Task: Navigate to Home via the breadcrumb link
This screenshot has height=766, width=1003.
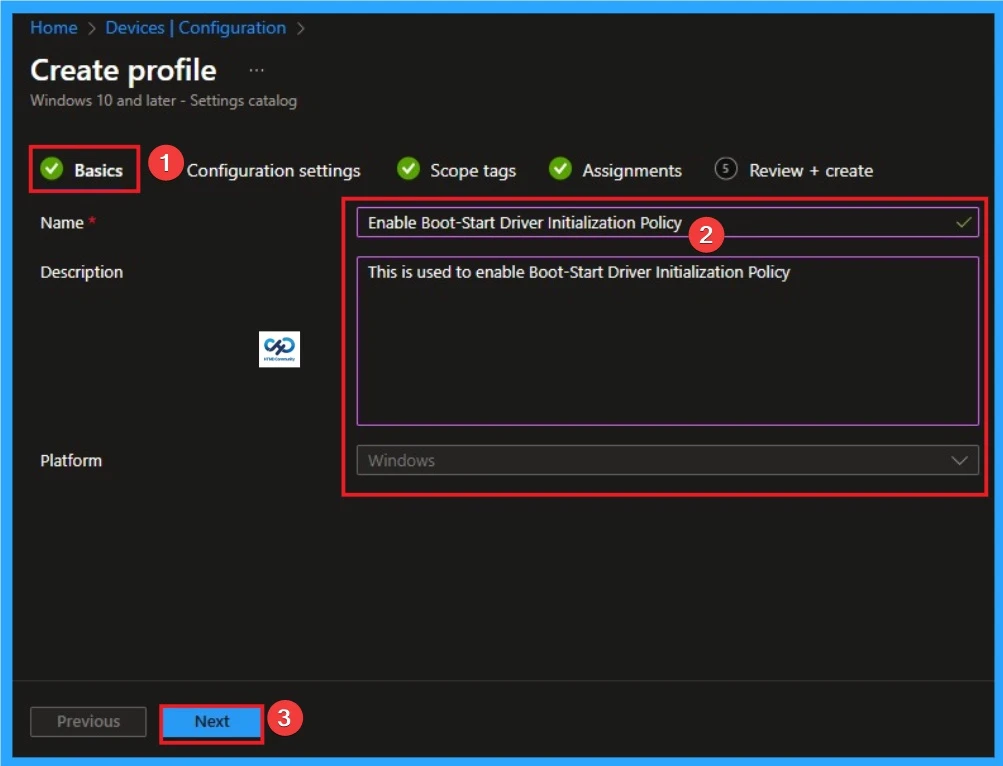Action: coord(53,28)
